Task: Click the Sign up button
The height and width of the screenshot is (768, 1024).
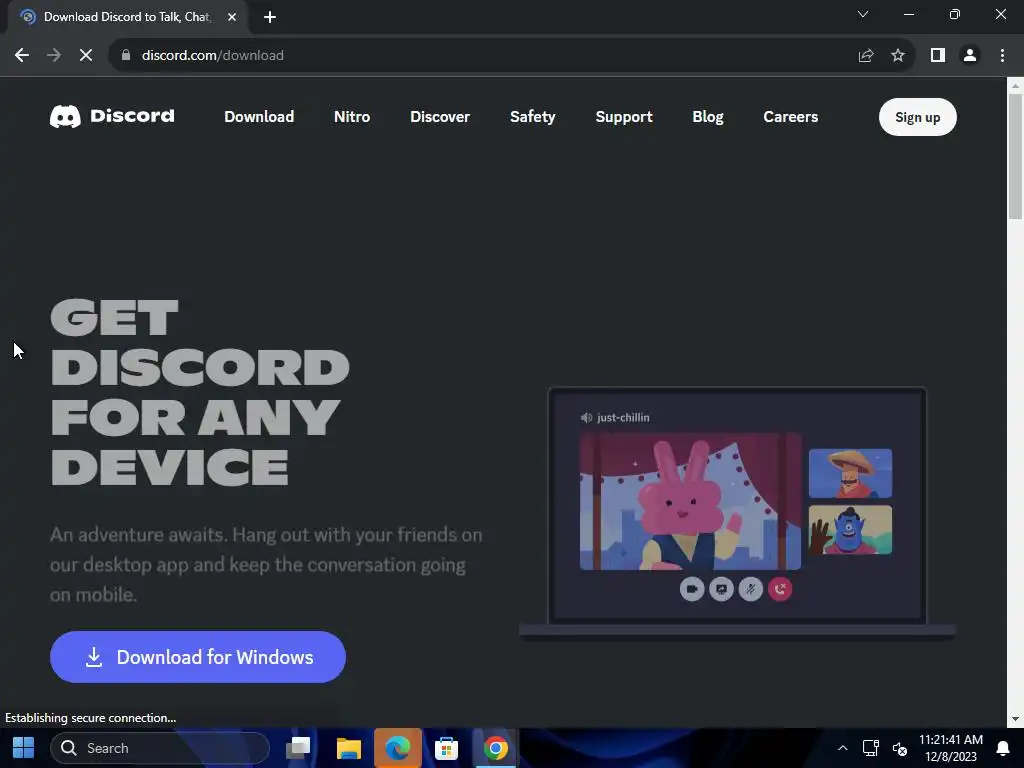Action: 918,117
